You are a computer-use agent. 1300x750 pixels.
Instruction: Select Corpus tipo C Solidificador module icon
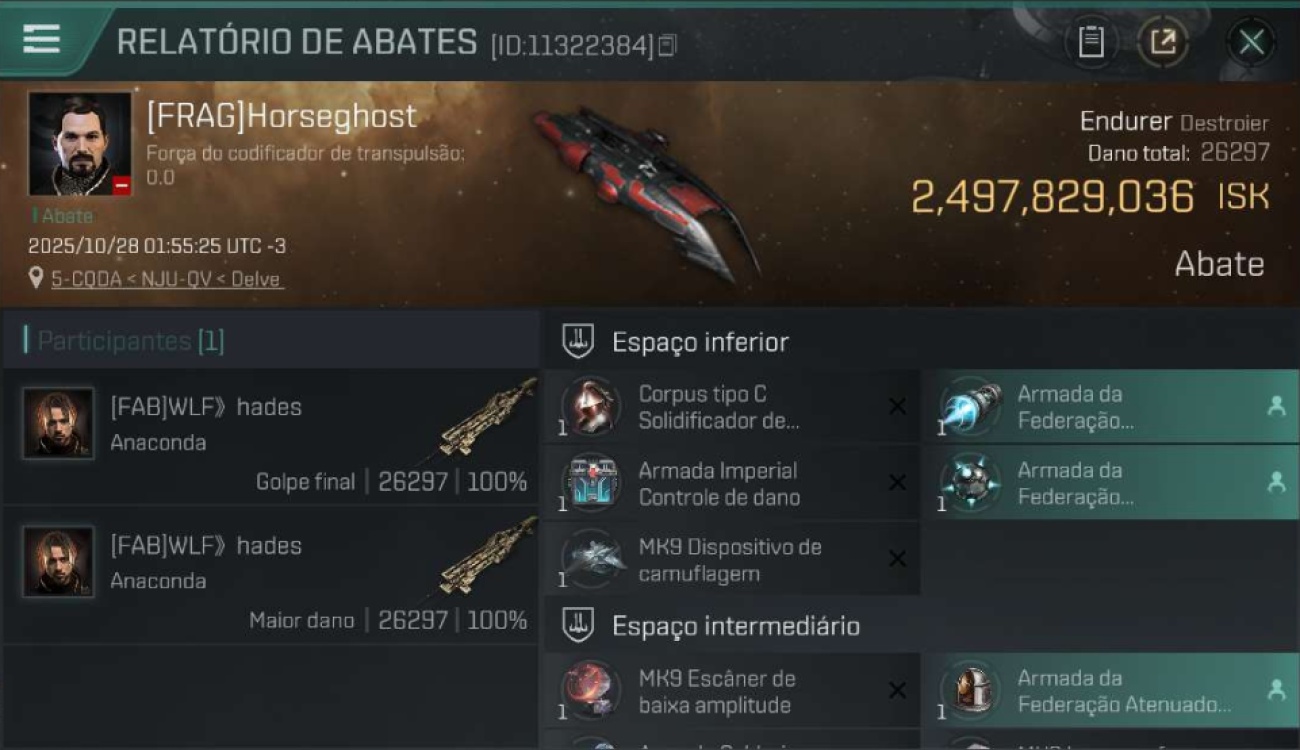(x=590, y=406)
